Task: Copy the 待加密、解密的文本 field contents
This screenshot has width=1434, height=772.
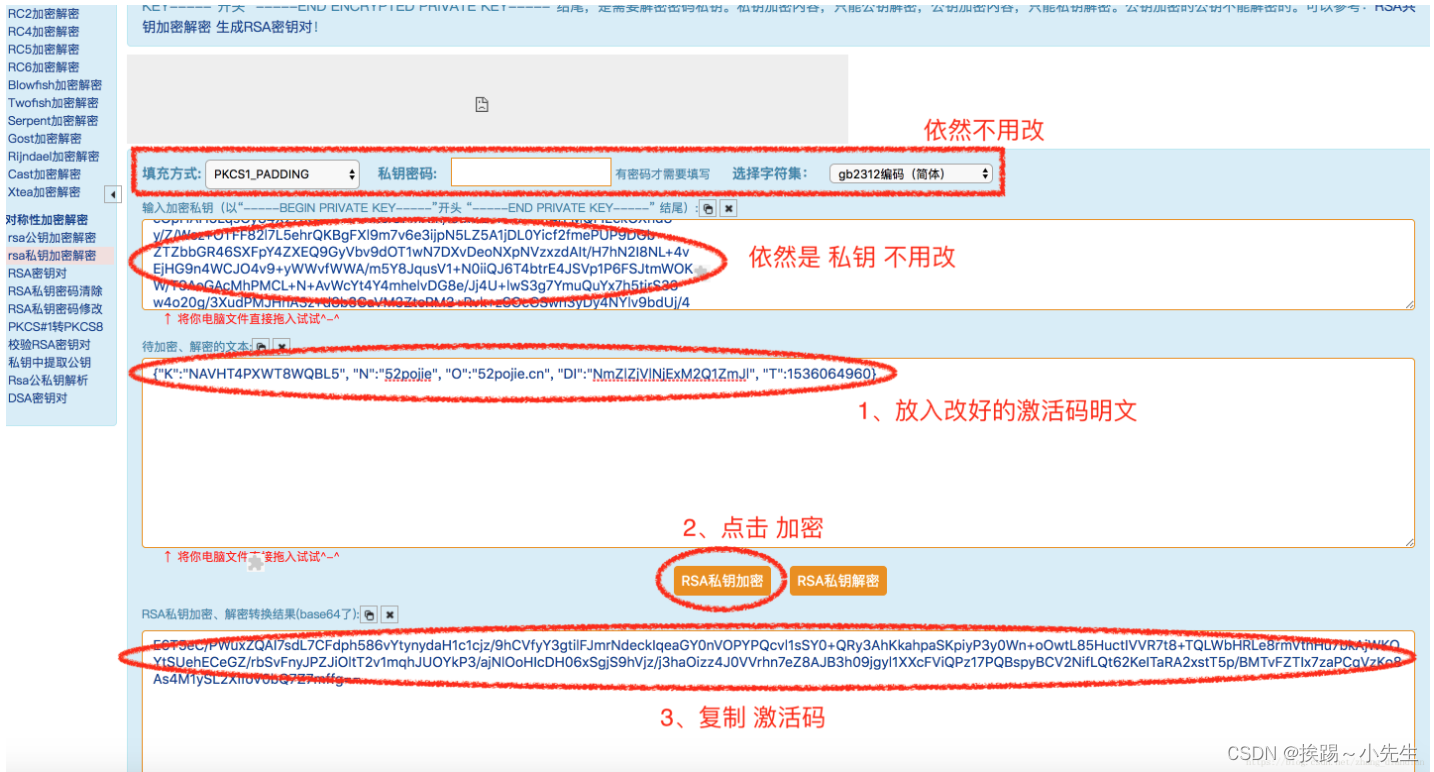Action: [261, 346]
